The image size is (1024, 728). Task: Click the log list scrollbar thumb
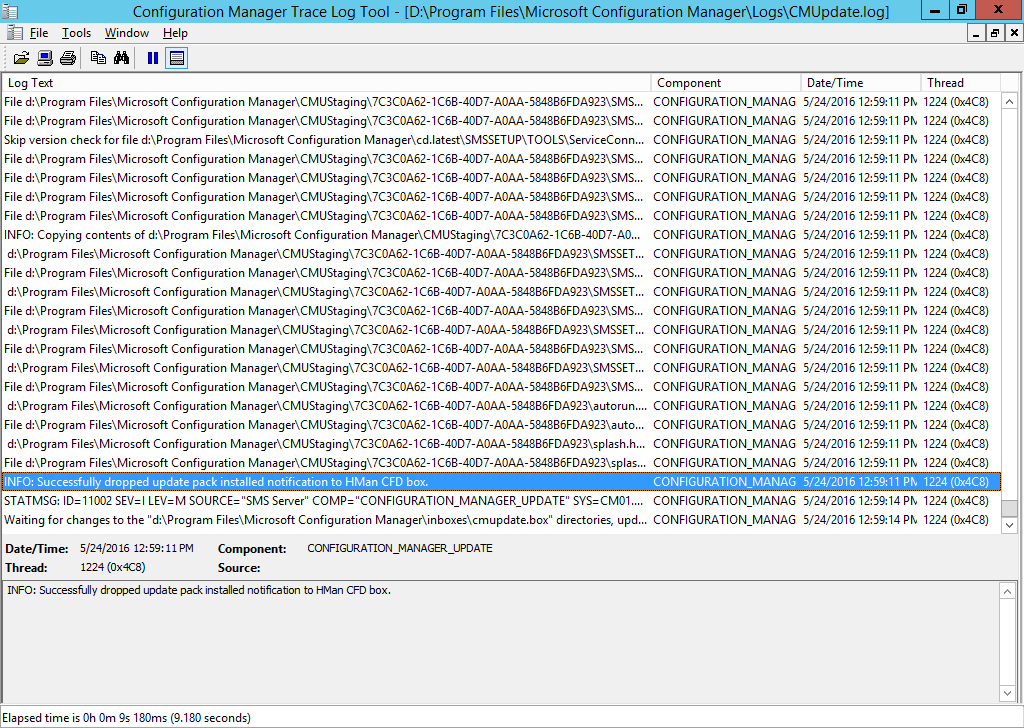pos(1009,508)
